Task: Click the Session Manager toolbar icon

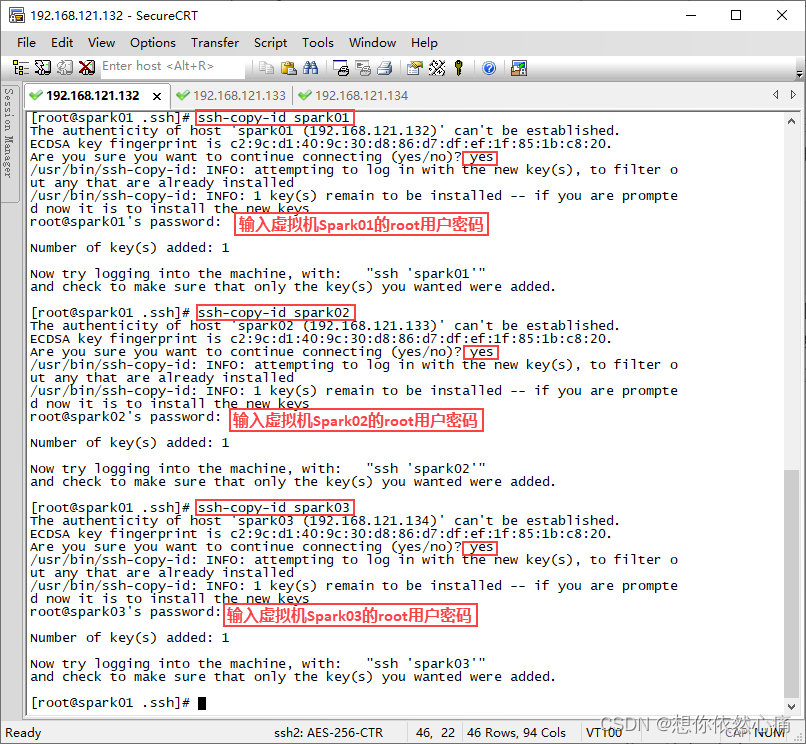Action: pos(20,68)
